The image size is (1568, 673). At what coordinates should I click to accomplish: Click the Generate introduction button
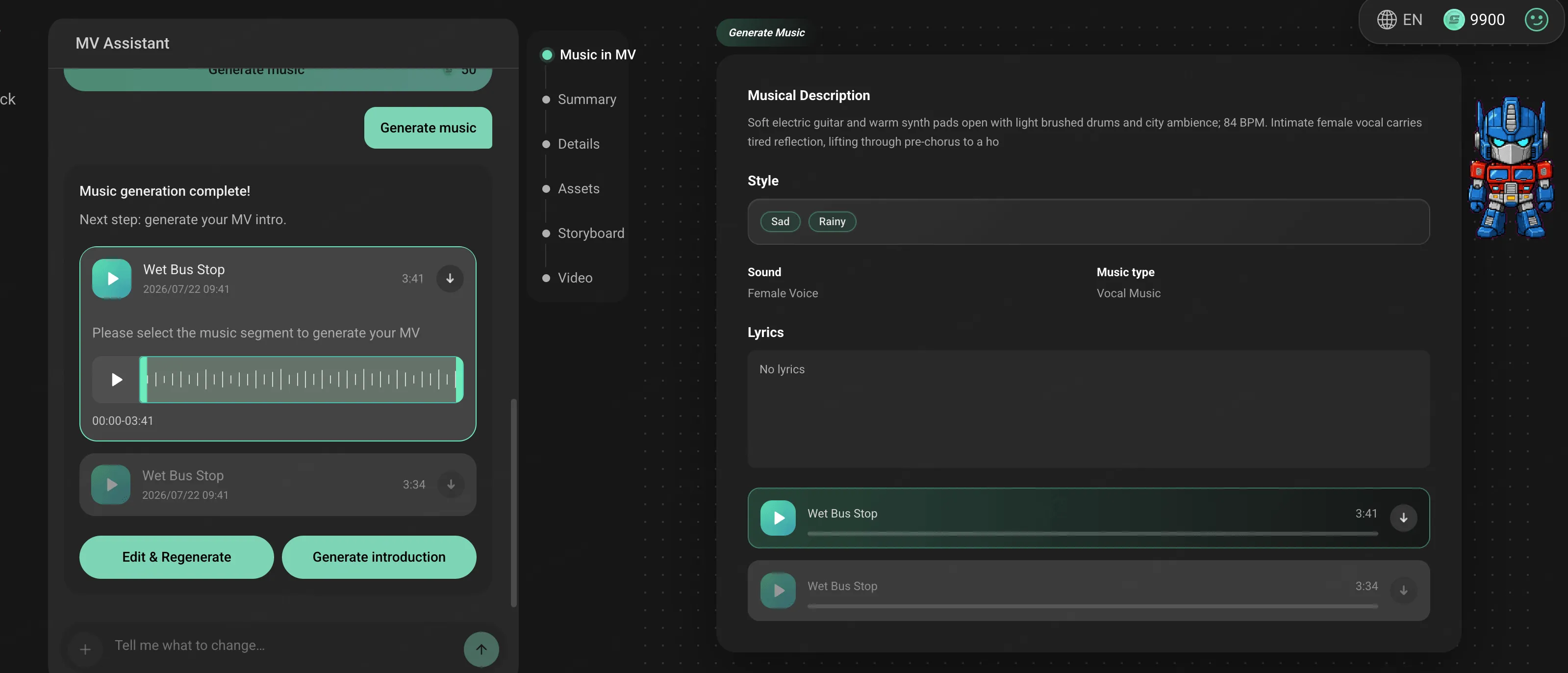click(x=379, y=557)
